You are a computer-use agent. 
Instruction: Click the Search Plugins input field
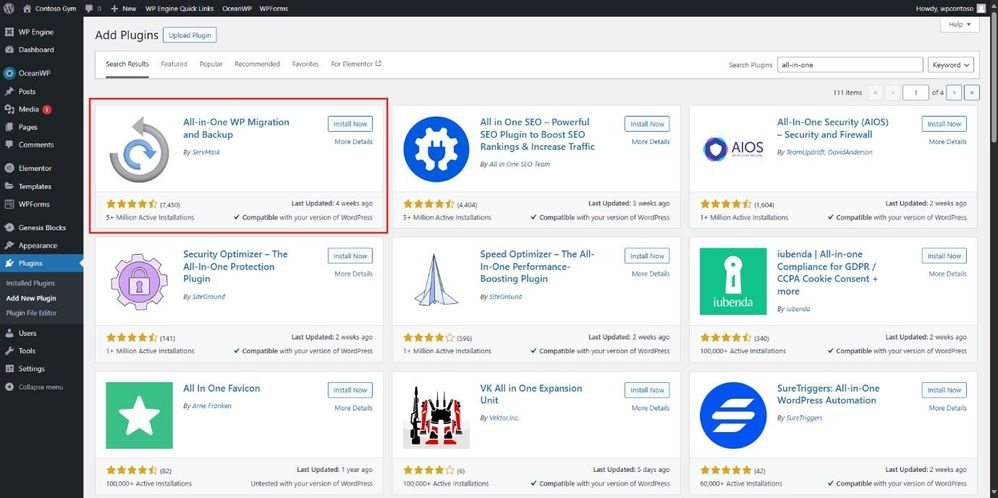pos(850,65)
